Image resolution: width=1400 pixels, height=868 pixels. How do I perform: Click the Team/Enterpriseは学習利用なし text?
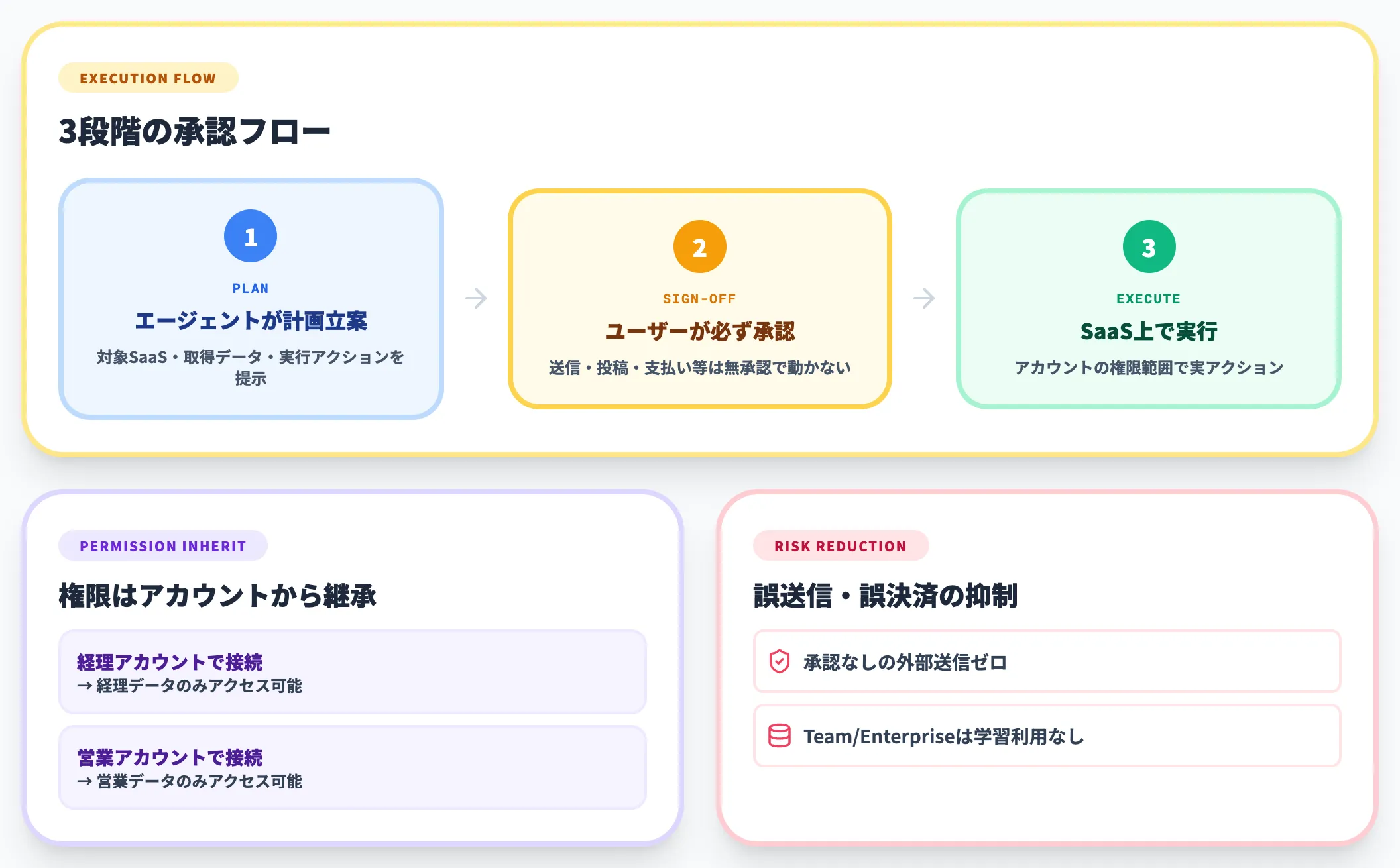944,736
